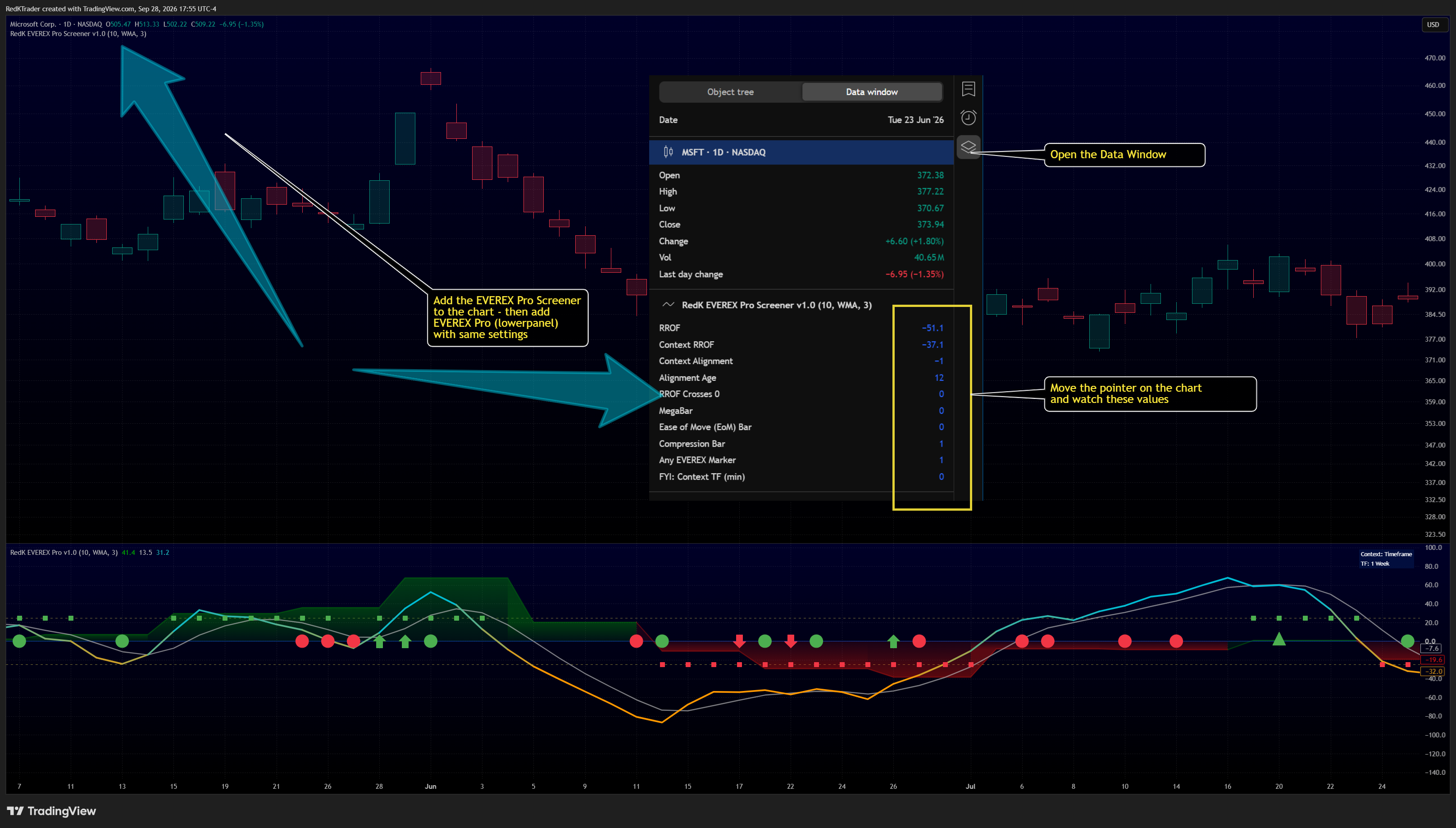Click the Vol value 40.65M
Screen dimensions: 1456x828
click(x=928, y=257)
